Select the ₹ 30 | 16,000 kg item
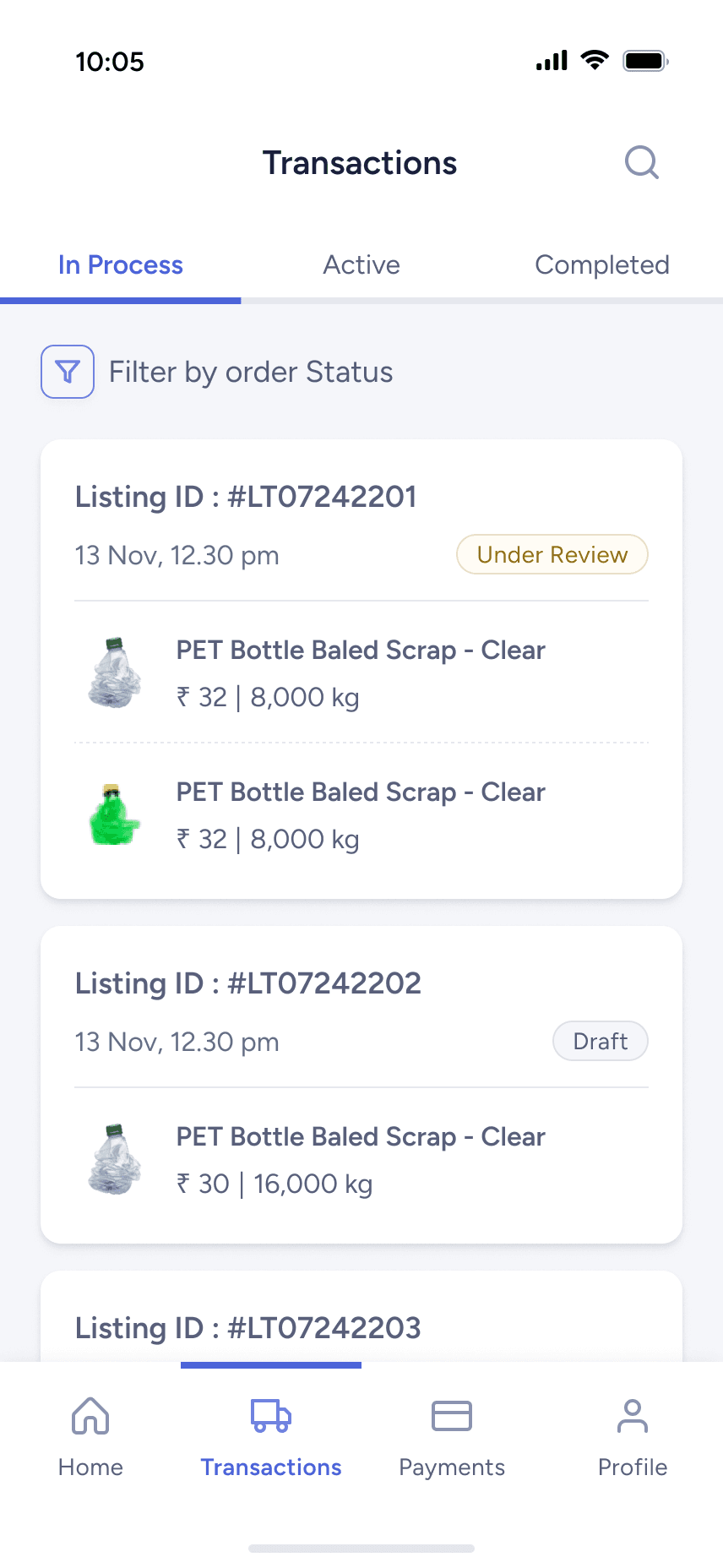723x1568 pixels. pyautogui.click(x=275, y=1184)
